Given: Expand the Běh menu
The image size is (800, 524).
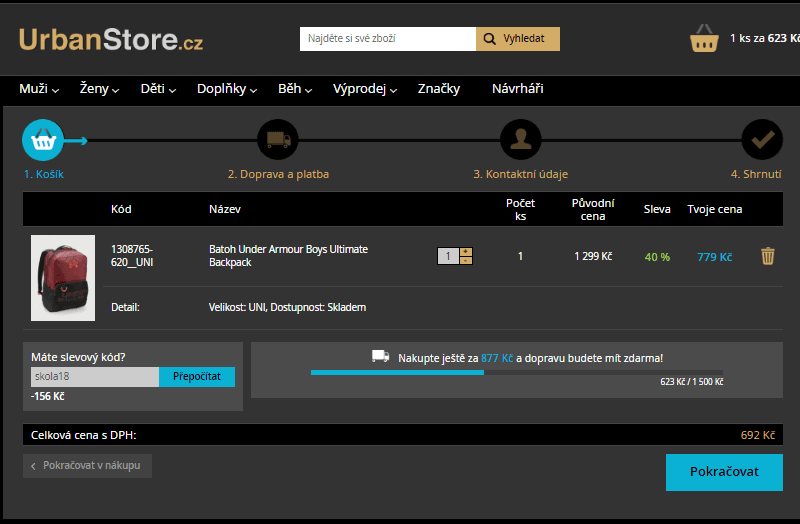Looking at the screenshot, I should pos(295,89).
